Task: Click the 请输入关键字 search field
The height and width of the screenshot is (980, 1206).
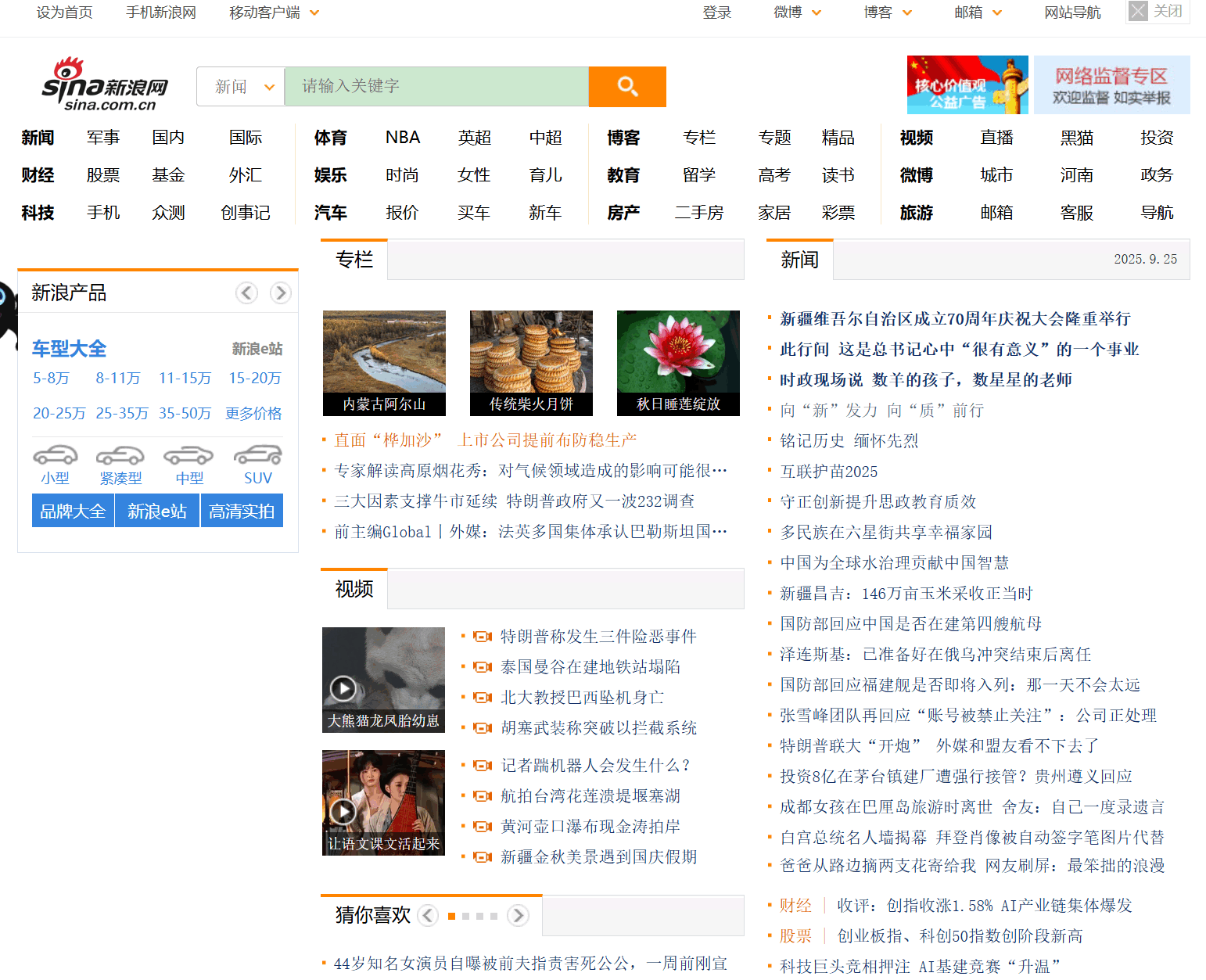Action: pos(436,86)
